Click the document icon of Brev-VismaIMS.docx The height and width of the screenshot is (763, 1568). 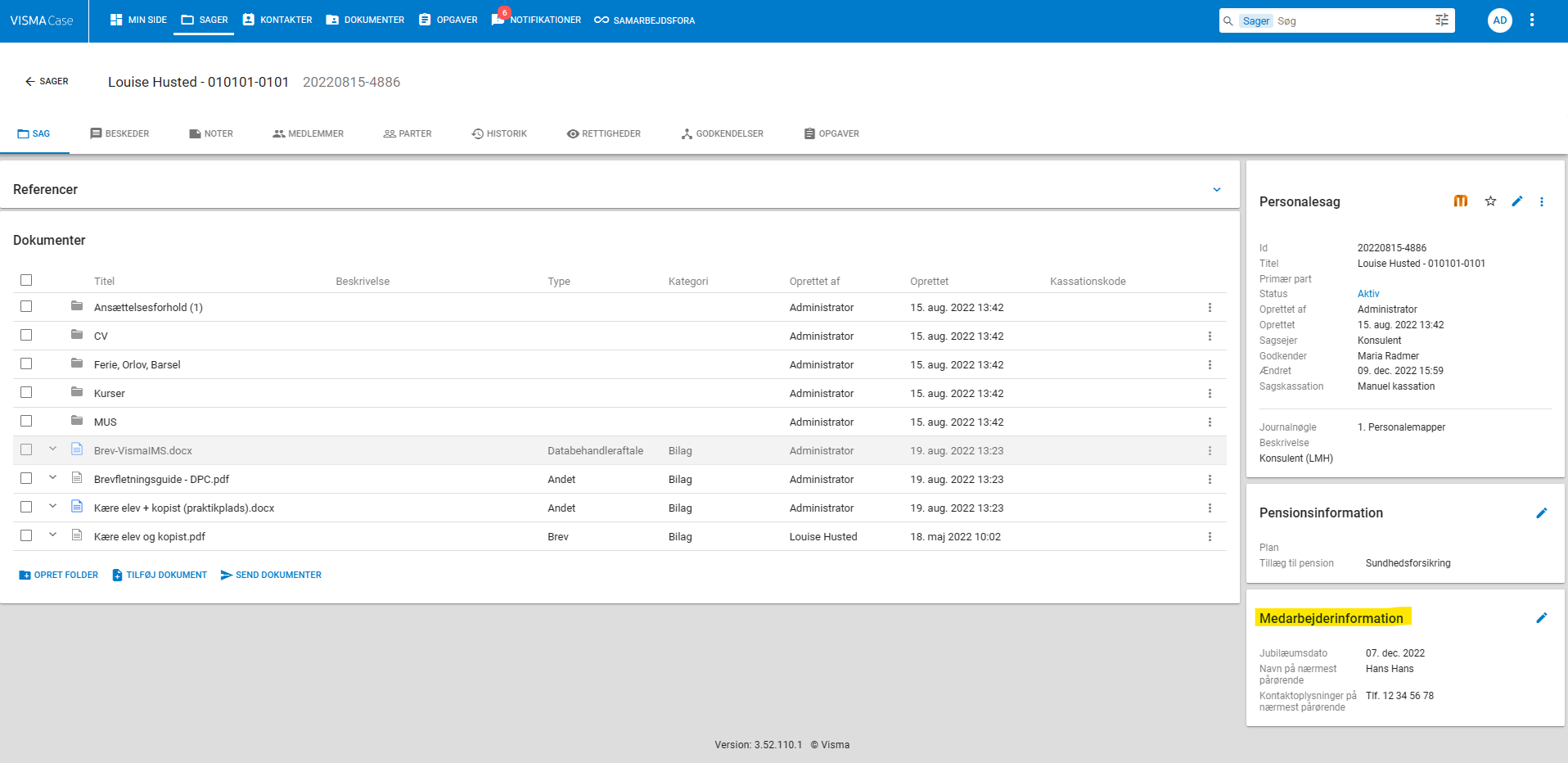[x=77, y=449]
